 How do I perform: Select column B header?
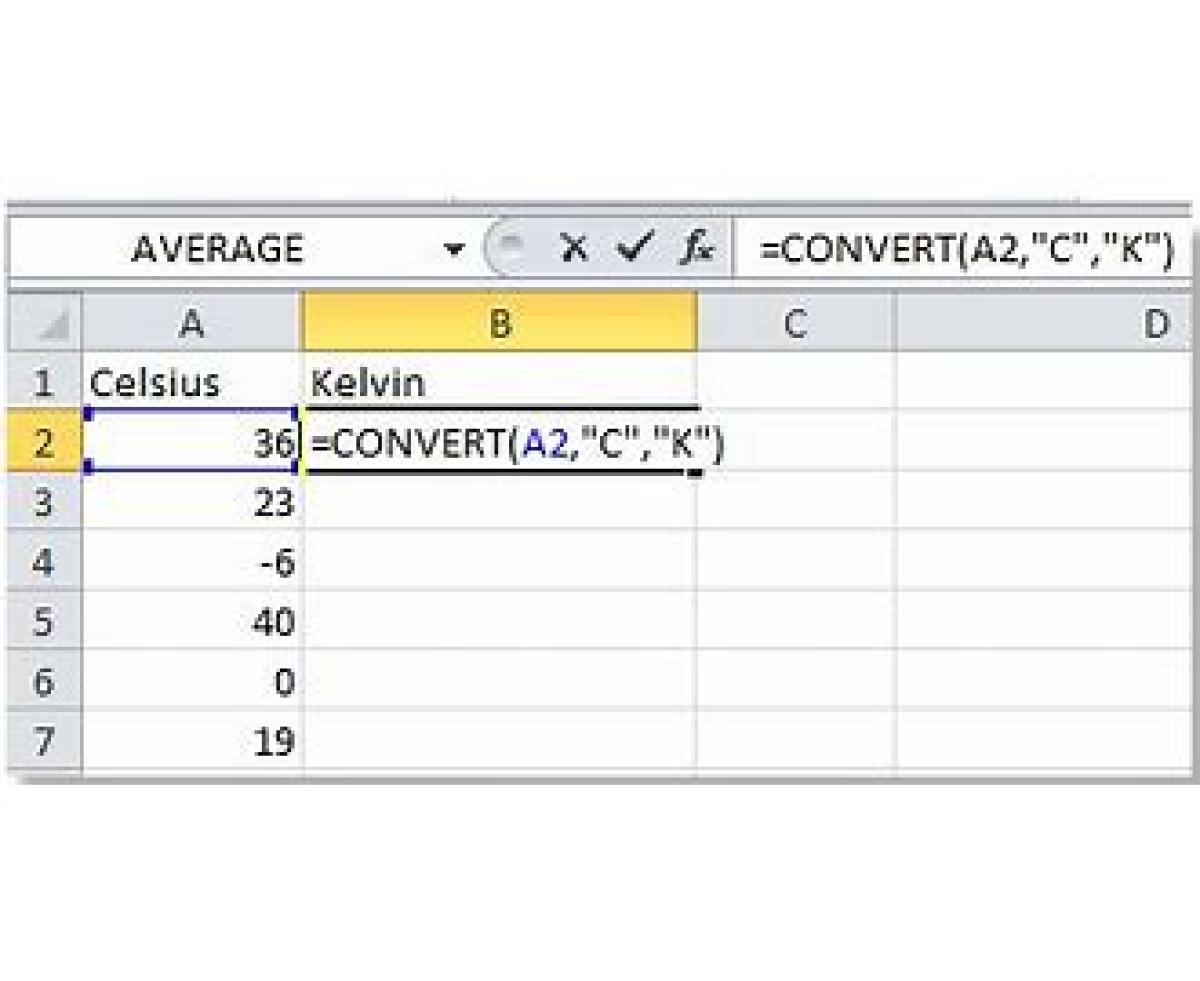[500, 324]
